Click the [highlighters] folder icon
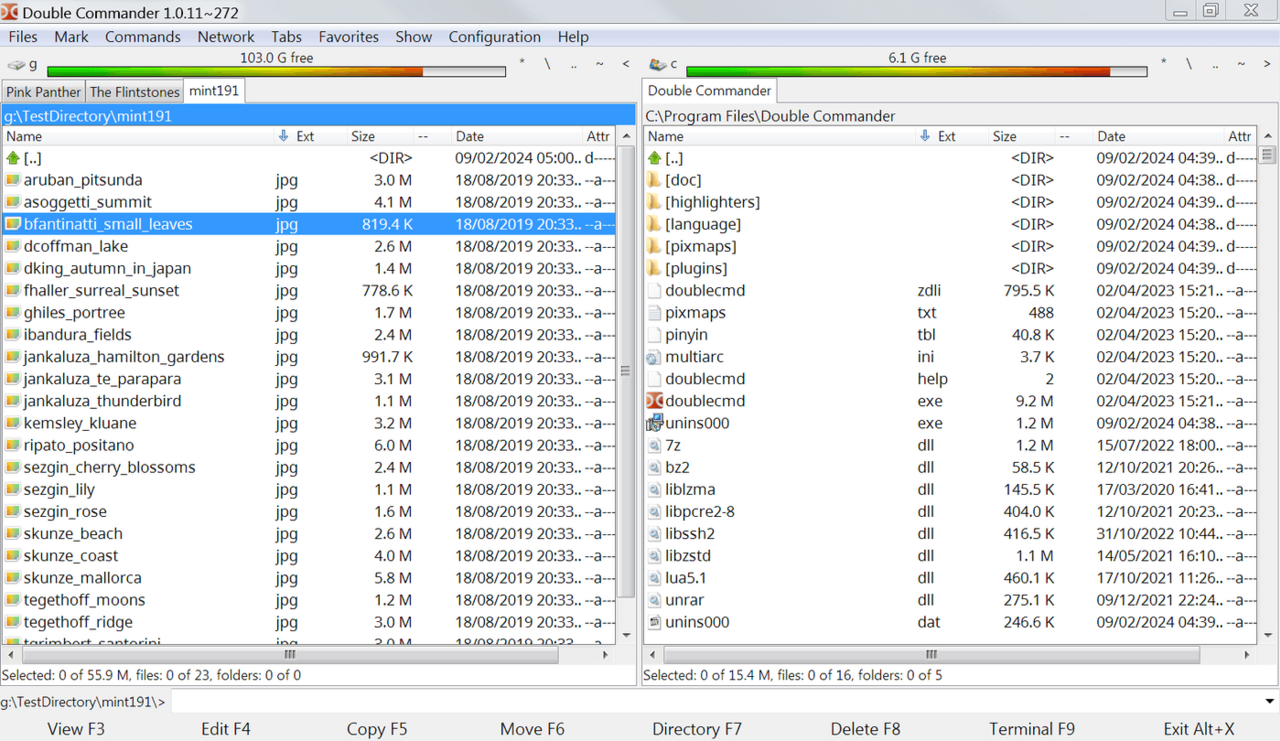Screen dimensions: 1280x741 (x=654, y=202)
